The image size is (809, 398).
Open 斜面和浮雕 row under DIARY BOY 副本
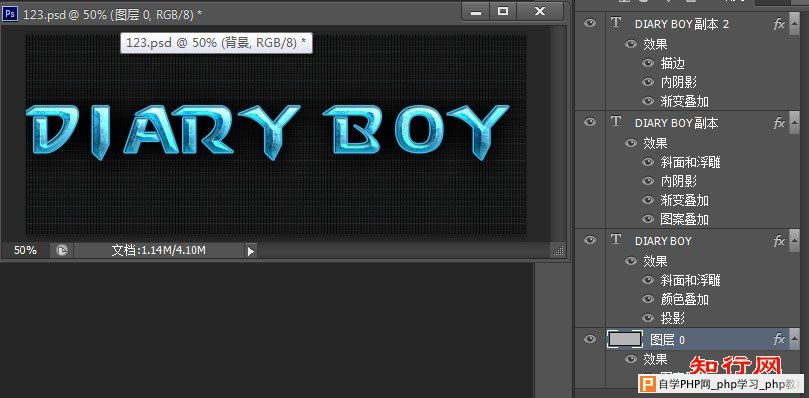coord(690,163)
